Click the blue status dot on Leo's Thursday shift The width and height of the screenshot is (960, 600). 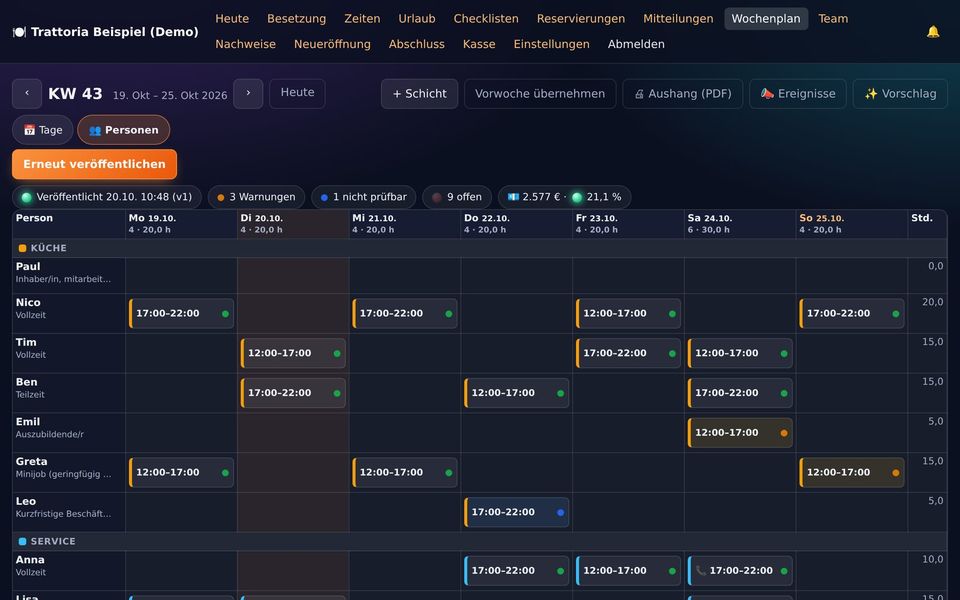pos(560,512)
